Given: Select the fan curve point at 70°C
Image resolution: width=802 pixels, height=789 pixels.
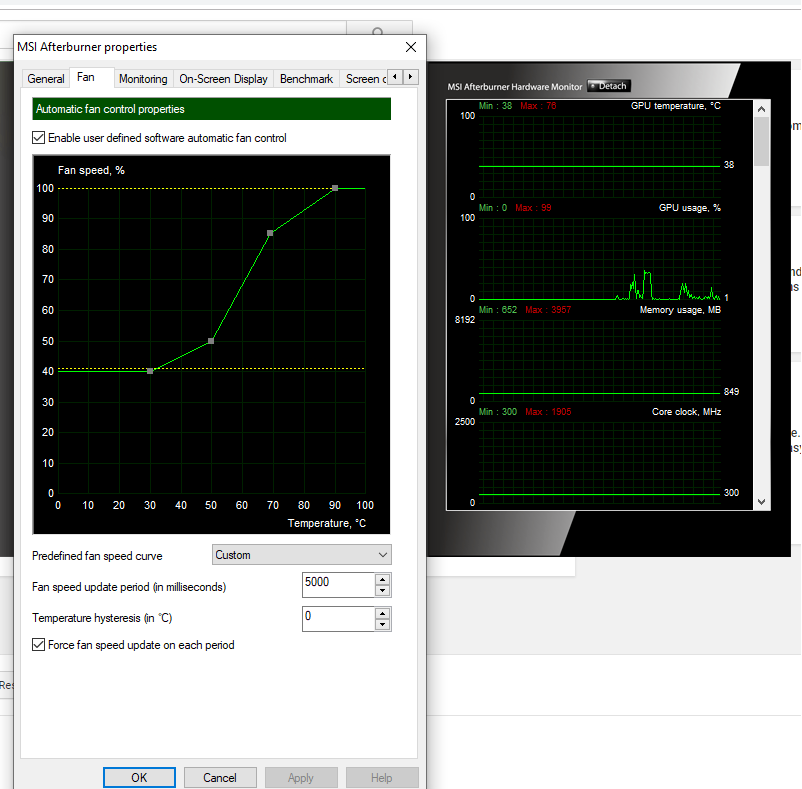Looking at the screenshot, I should pos(270,233).
